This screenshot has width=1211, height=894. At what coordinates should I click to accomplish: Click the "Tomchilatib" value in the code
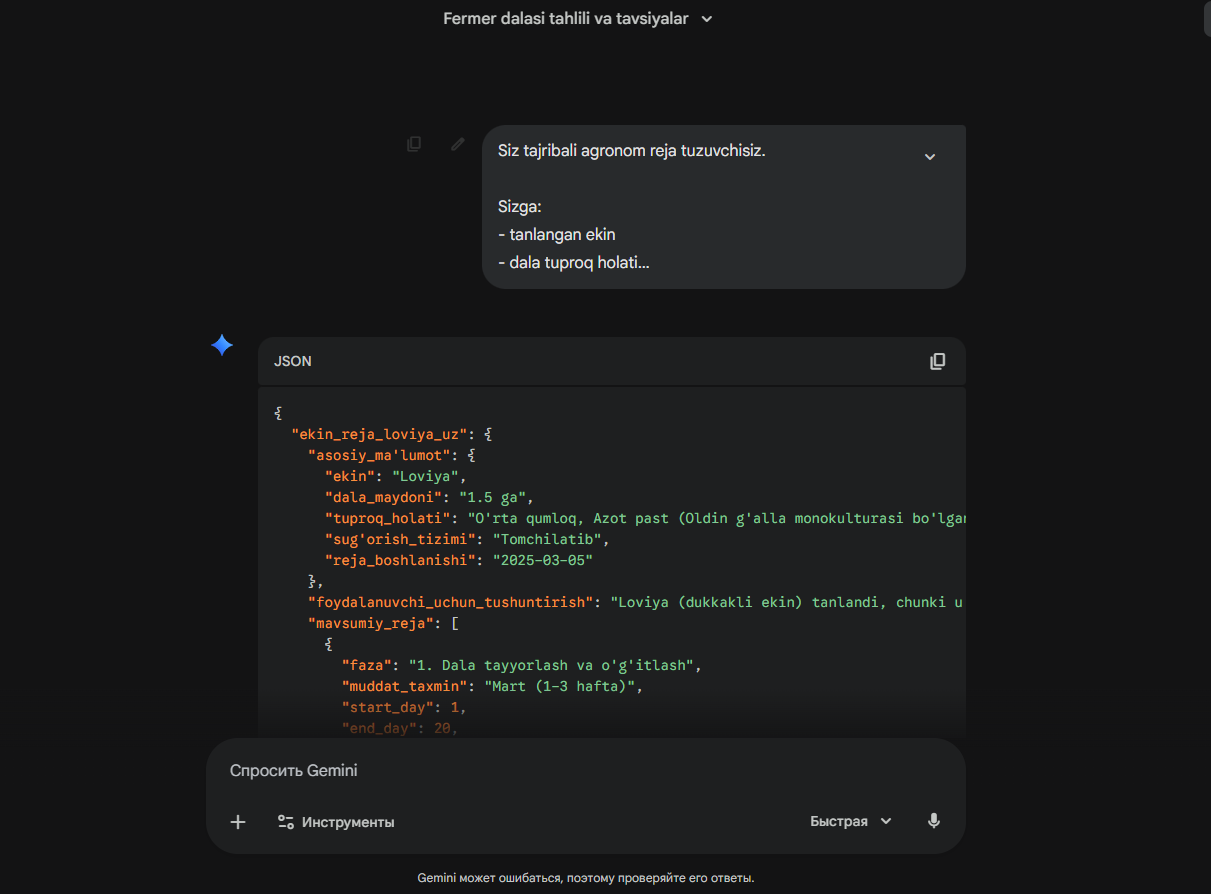coord(550,539)
